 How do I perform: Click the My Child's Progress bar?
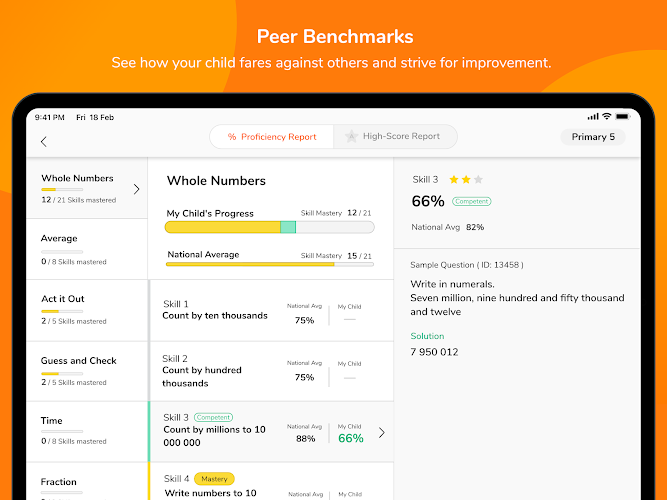pos(270,227)
